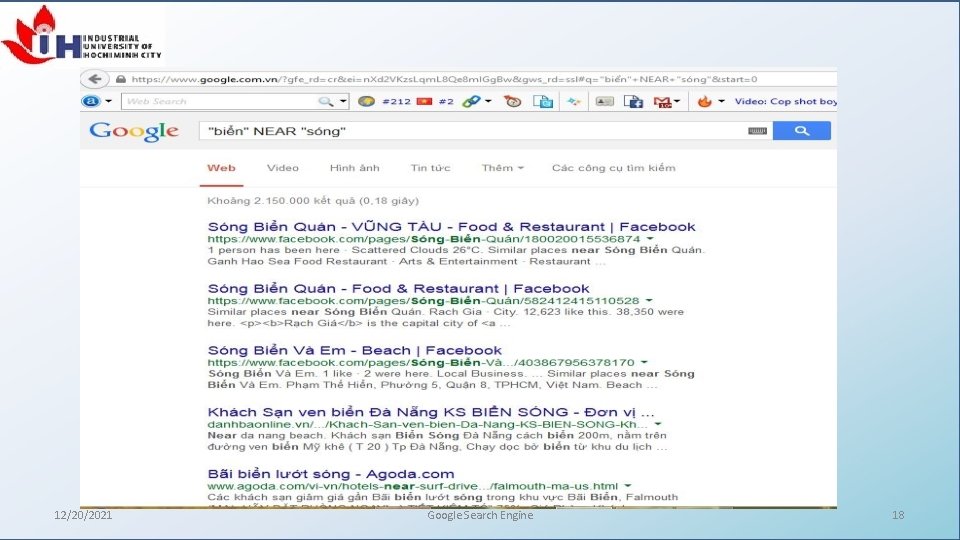Screen dimensions: 960x540
Task: Click the globe rank icon beside #212
Action: click(366, 101)
